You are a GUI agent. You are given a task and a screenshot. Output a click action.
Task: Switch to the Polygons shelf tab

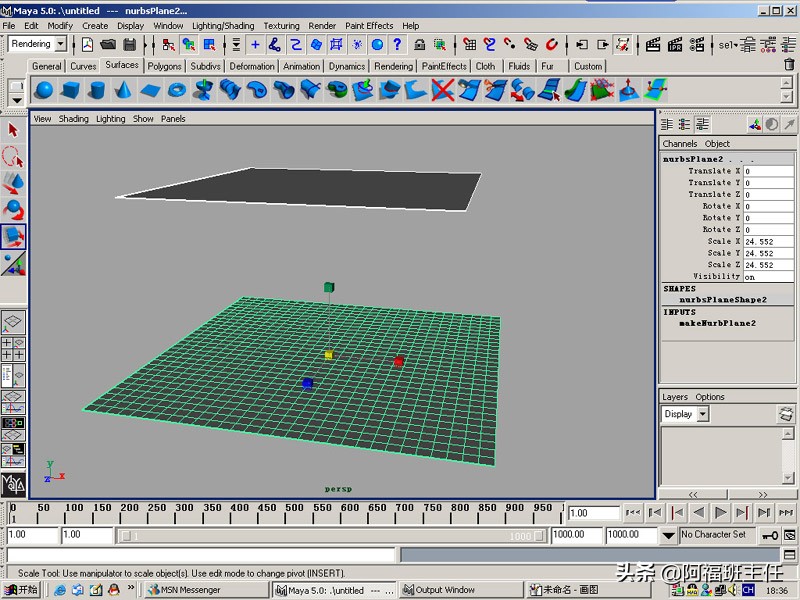[x=165, y=66]
